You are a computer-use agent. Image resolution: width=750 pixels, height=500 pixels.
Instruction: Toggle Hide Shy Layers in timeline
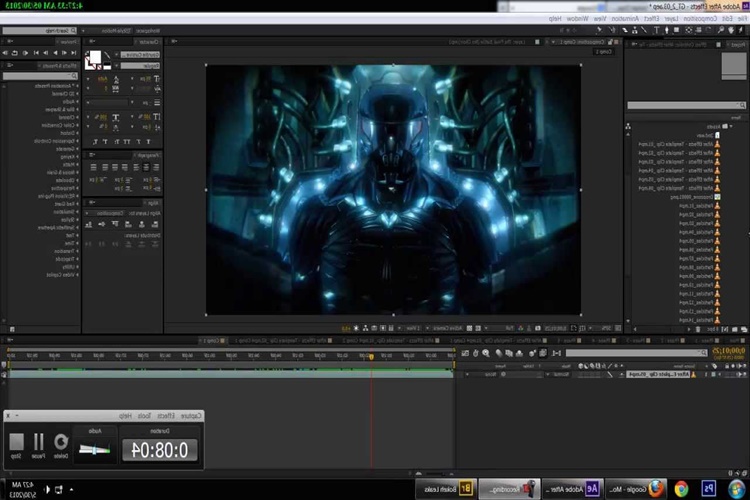click(x=519, y=353)
